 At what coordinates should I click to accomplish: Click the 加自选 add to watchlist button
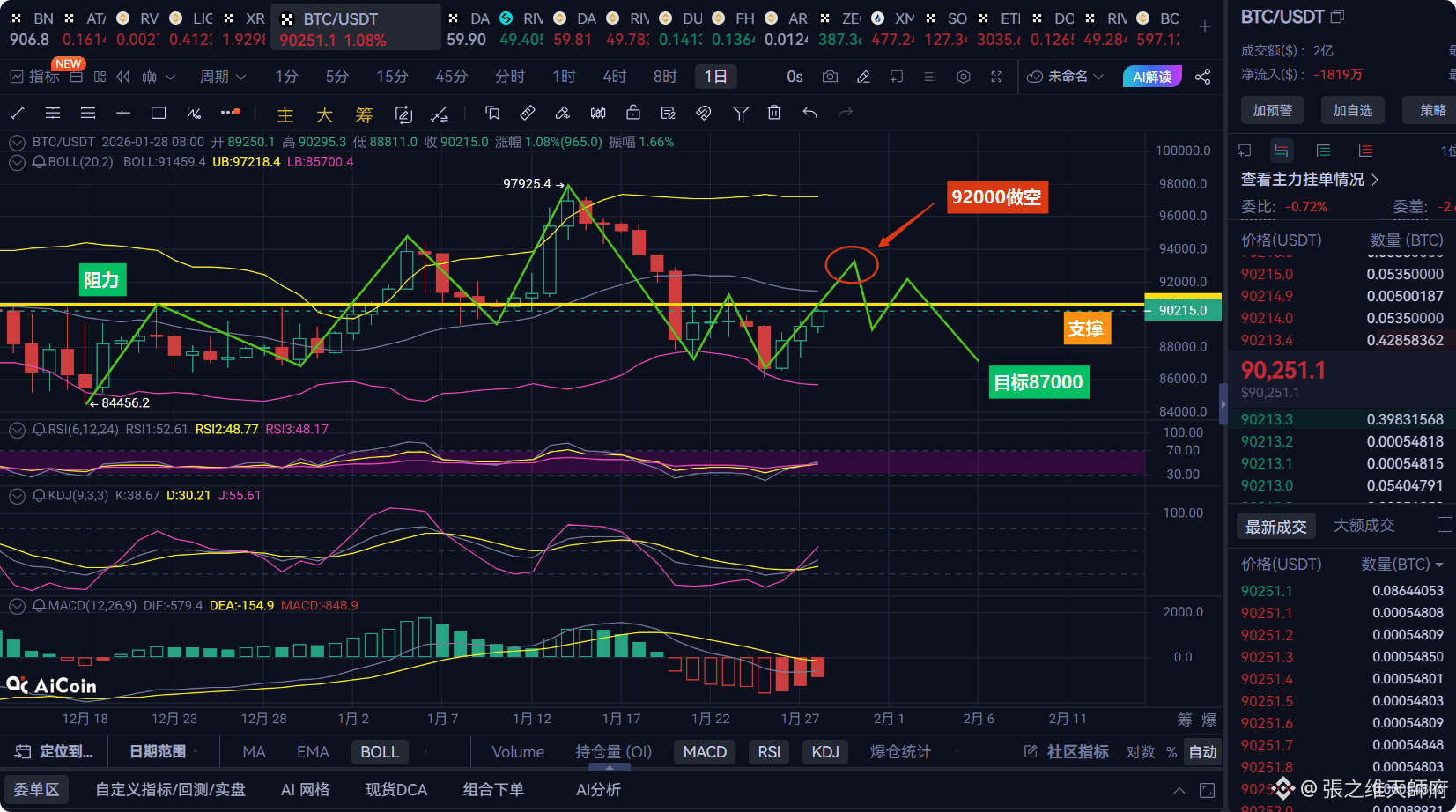coord(1353,110)
